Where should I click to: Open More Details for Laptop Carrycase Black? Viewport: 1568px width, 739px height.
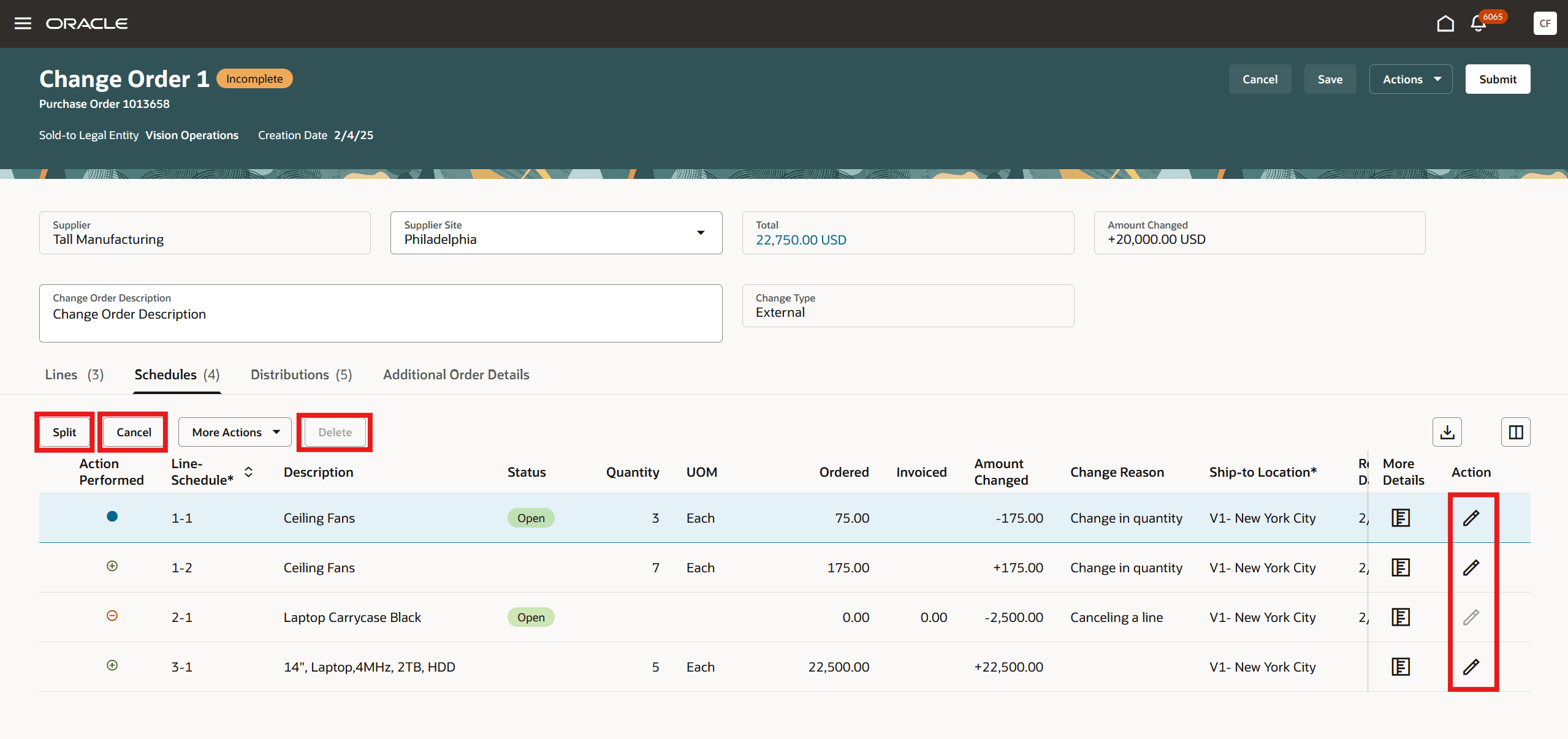tap(1400, 617)
